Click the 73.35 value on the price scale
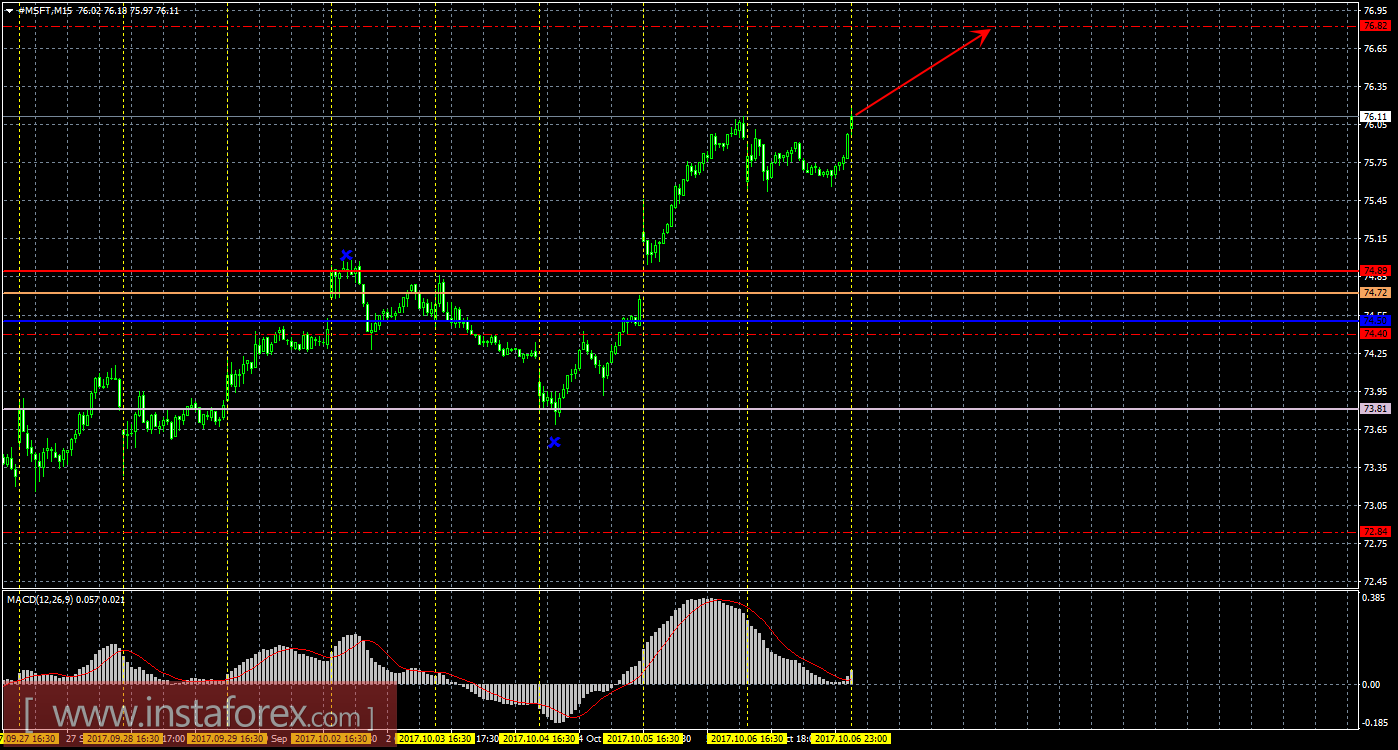This screenshot has height=750, width=1398. [1375, 468]
